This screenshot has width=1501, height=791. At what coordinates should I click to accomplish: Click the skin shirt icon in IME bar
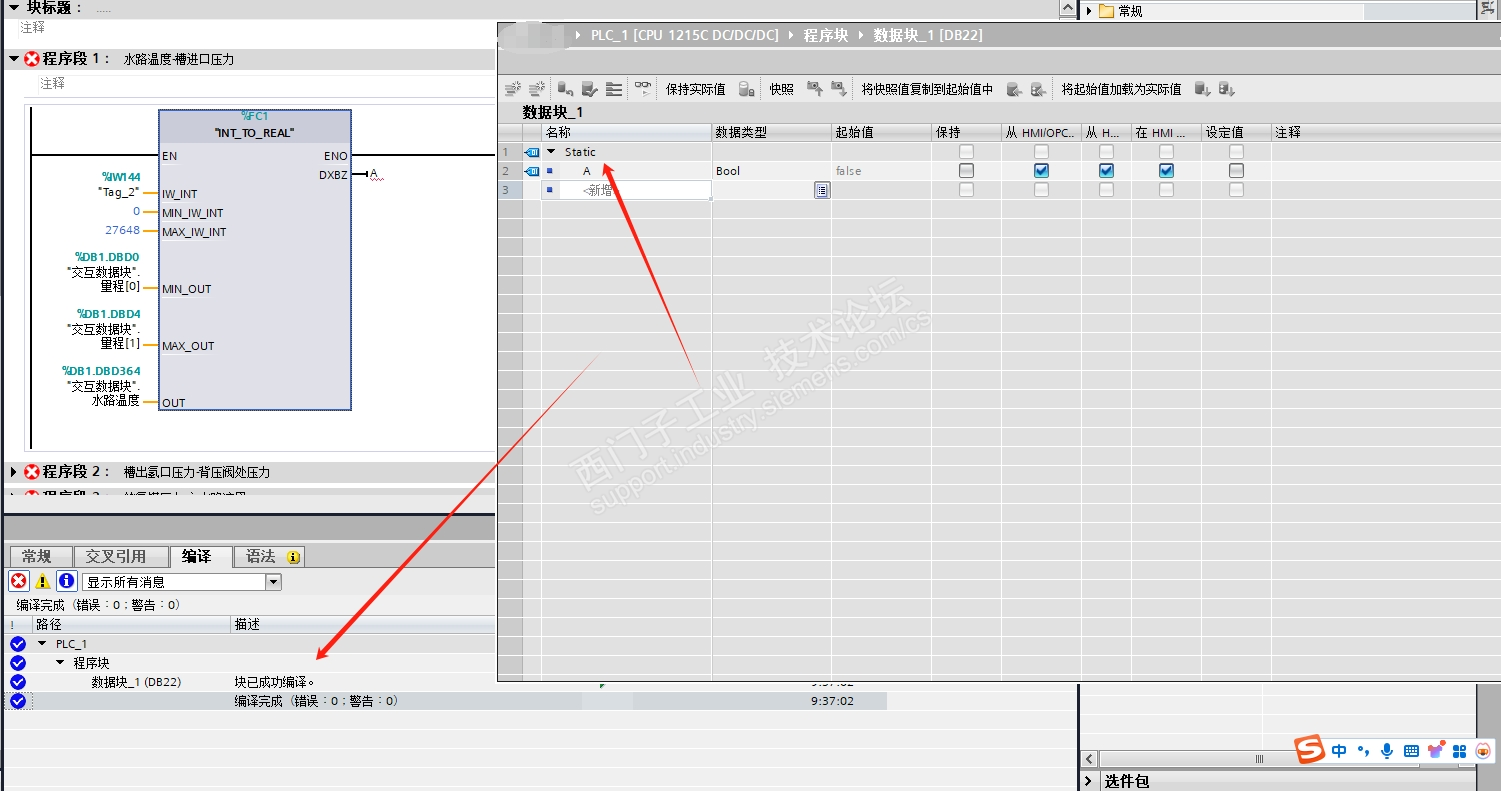[x=1436, y=751]
